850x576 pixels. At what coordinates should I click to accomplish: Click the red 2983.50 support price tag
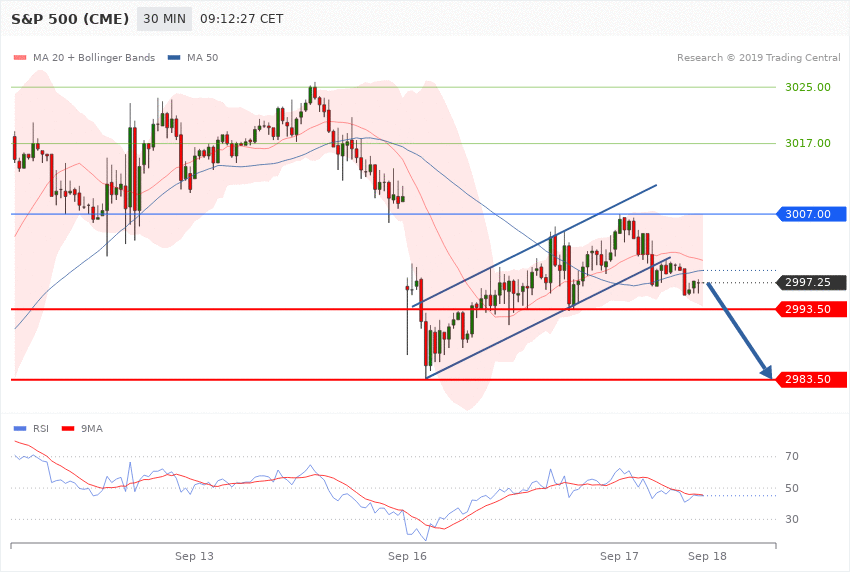point(812,379)
